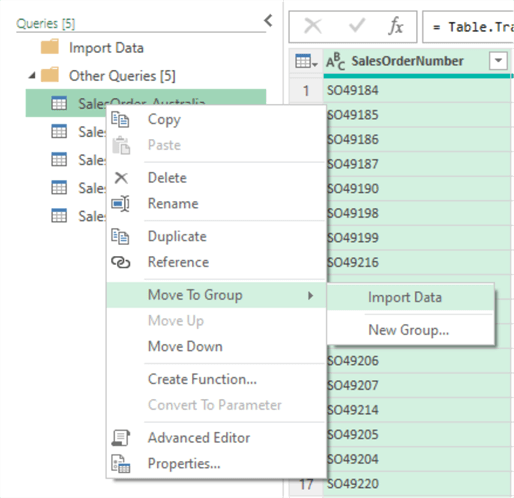
Task: Click the Copy icon in context menu
Action: pos(120,119)
